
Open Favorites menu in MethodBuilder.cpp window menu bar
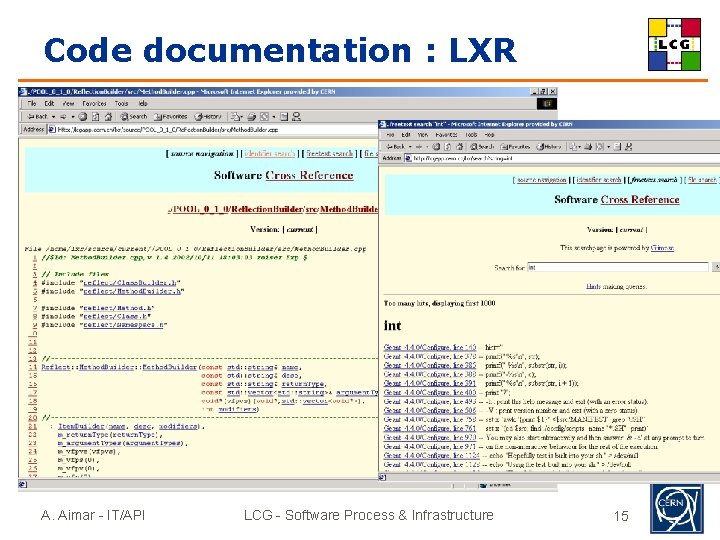tap(94, 104)
